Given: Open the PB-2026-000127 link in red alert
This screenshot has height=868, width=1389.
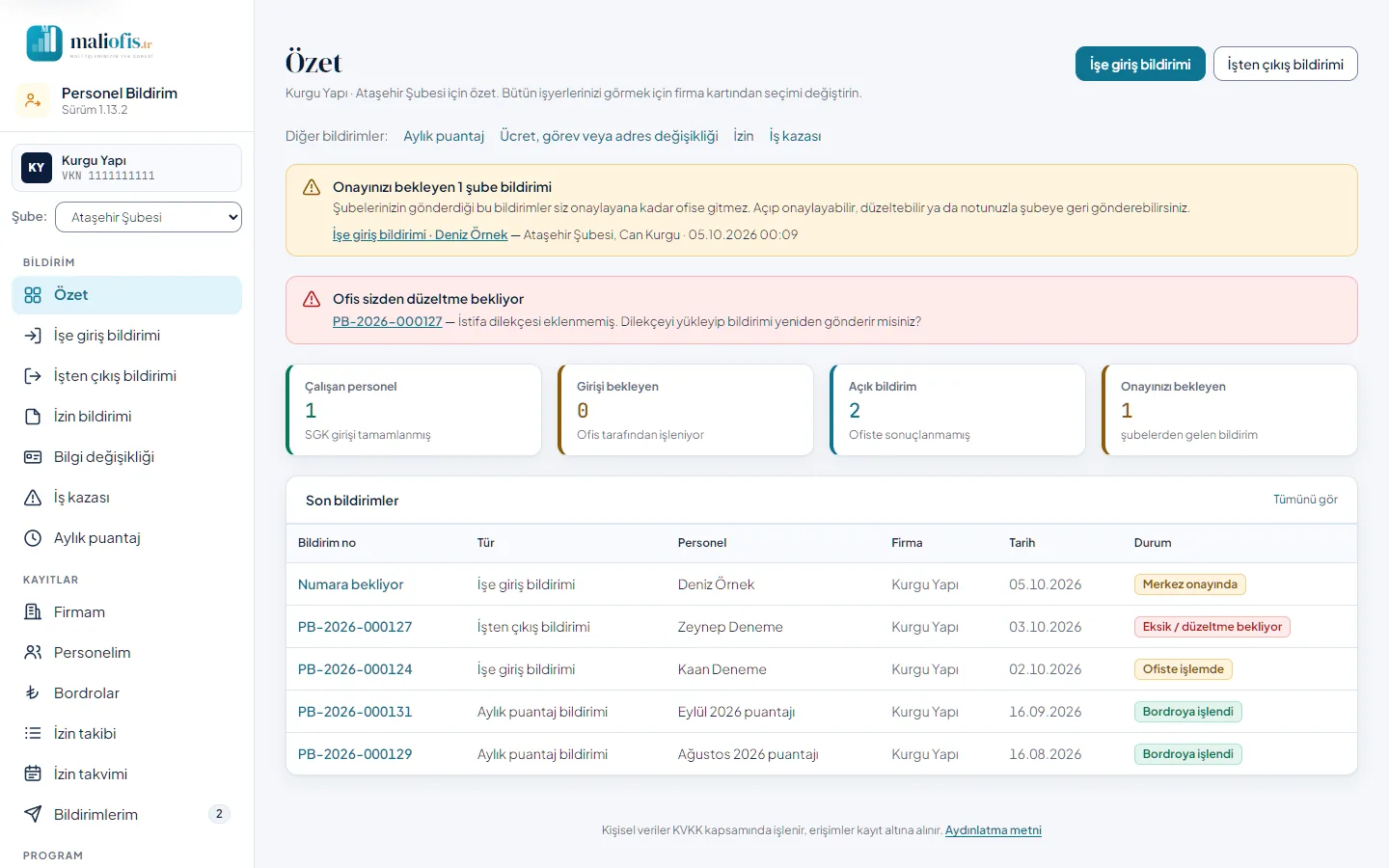Looking at the screenshot, I should pyautogui.click(x=387, y=321).
